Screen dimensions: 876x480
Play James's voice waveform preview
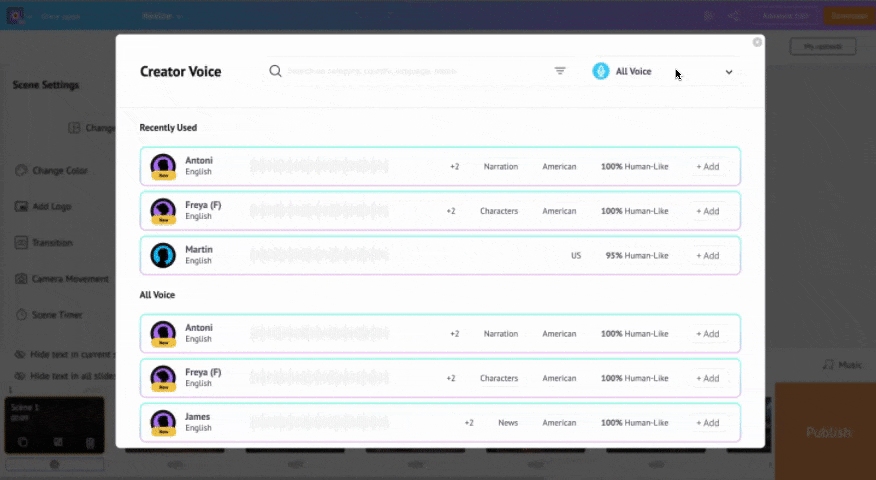(319, 422)
